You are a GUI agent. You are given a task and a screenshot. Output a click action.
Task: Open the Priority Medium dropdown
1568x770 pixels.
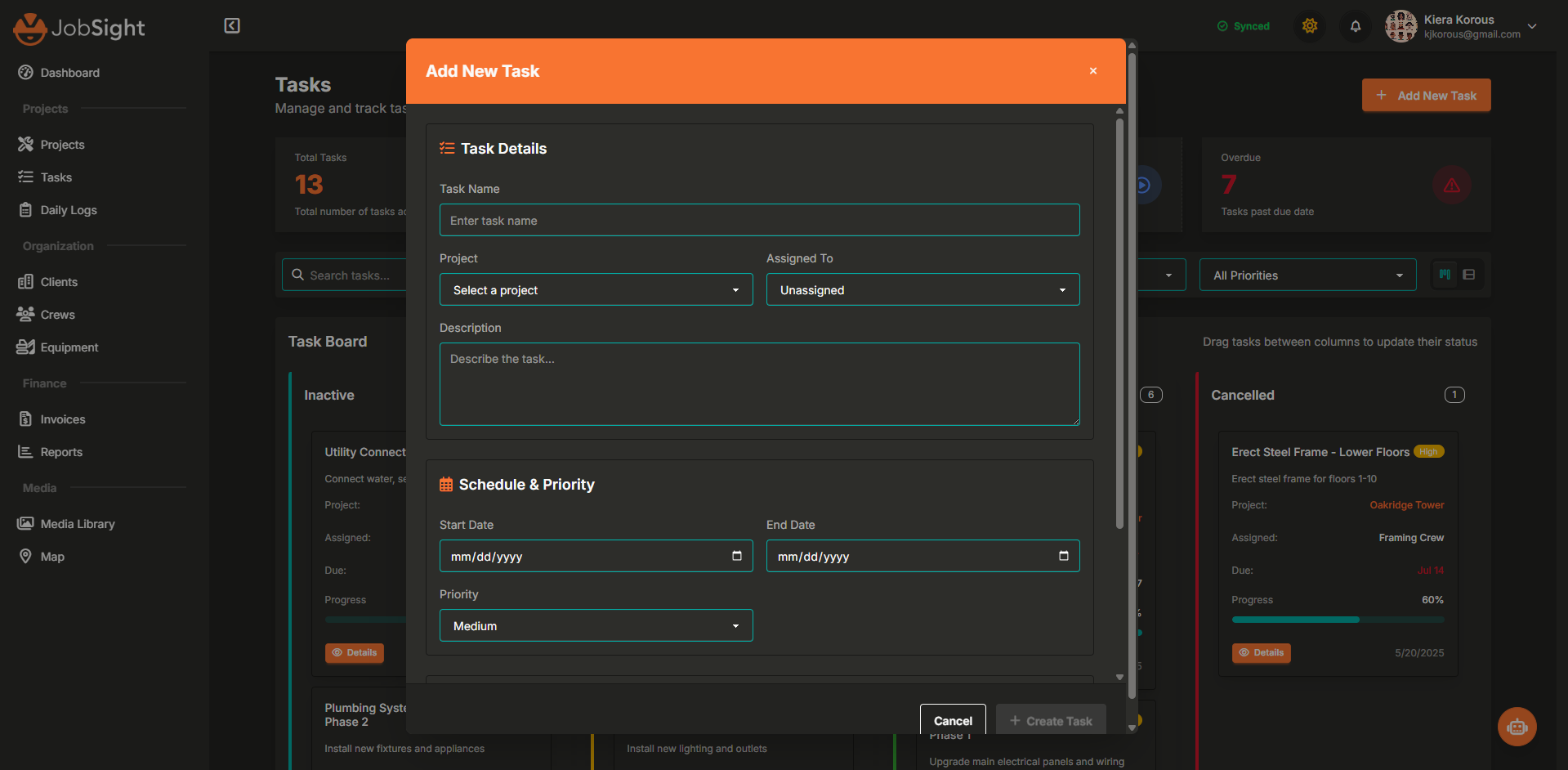[596, 625]
